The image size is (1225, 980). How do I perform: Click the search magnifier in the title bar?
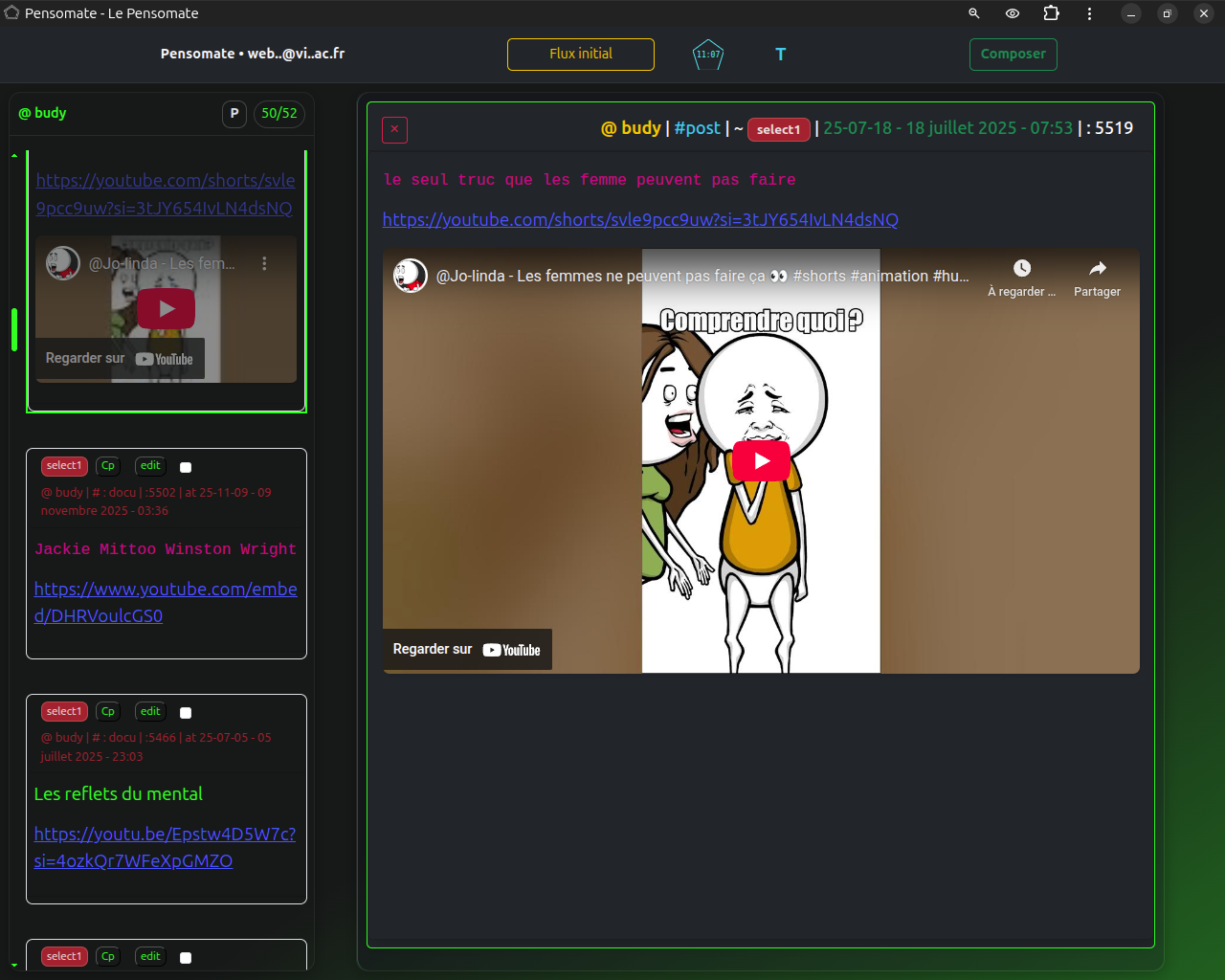(x=973, y=13)
